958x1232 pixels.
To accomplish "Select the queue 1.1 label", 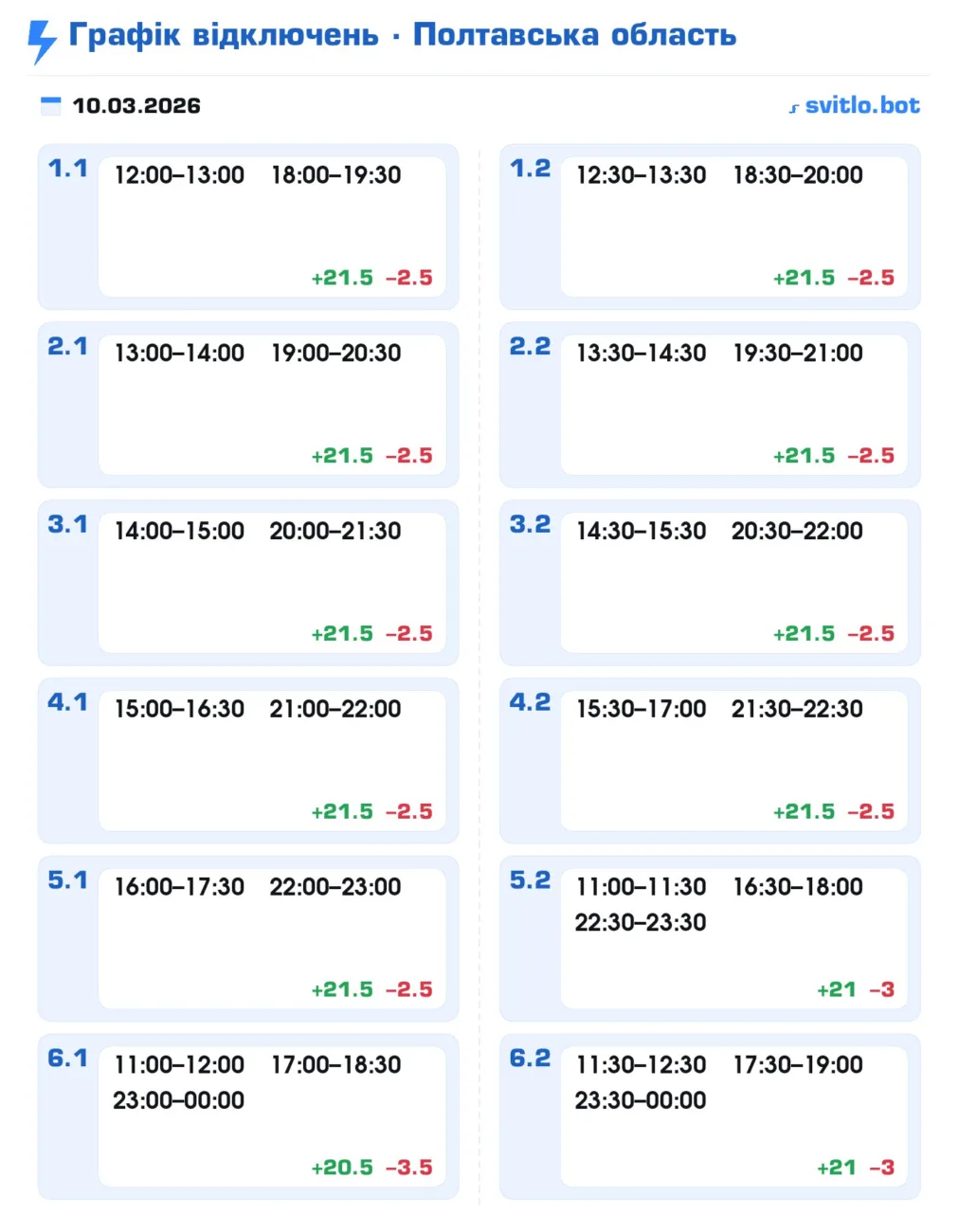I will tap(67, 169).
